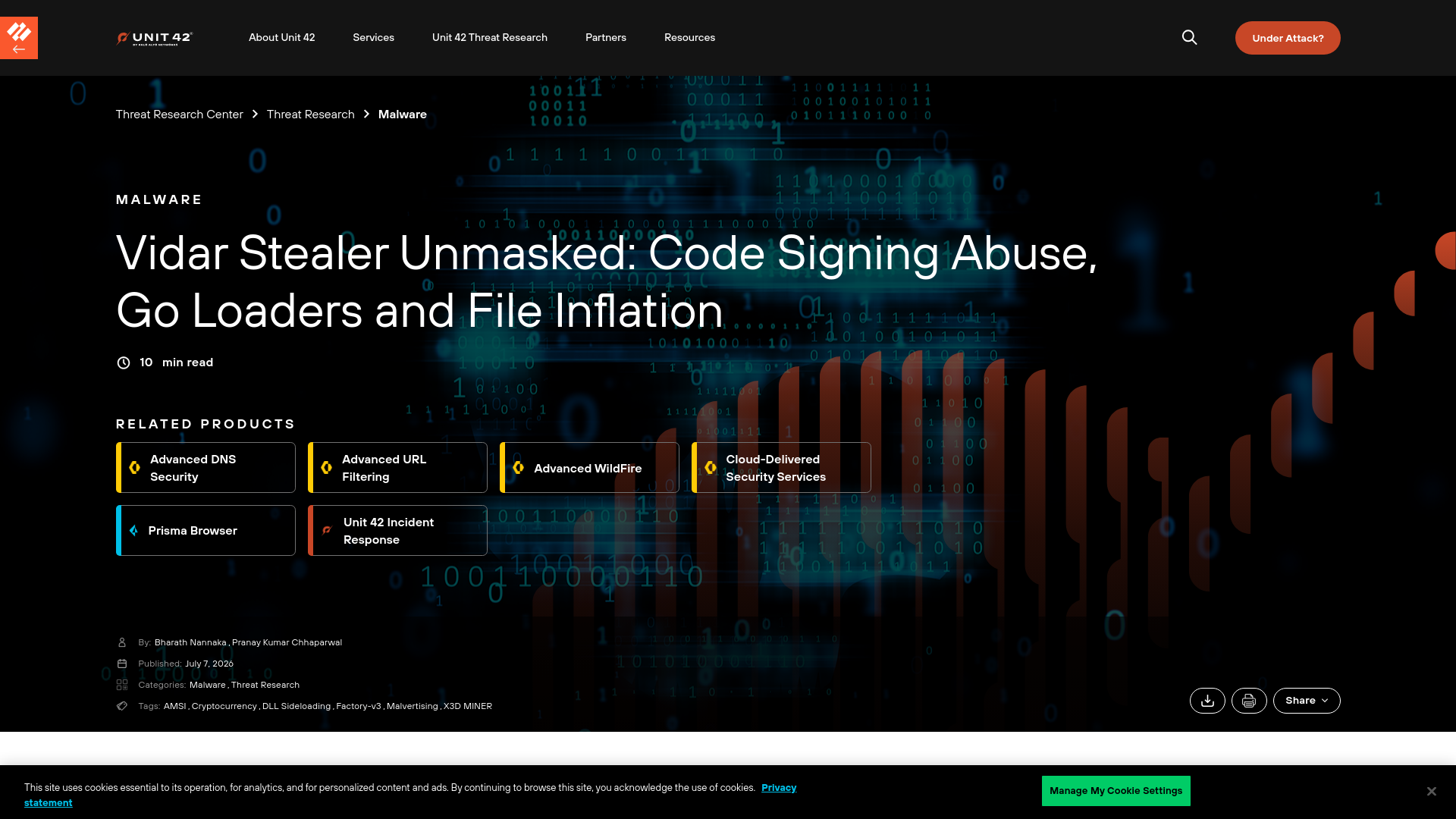Open the Resources menu
The image size is (1456, 819).
(x=689, y=37)
